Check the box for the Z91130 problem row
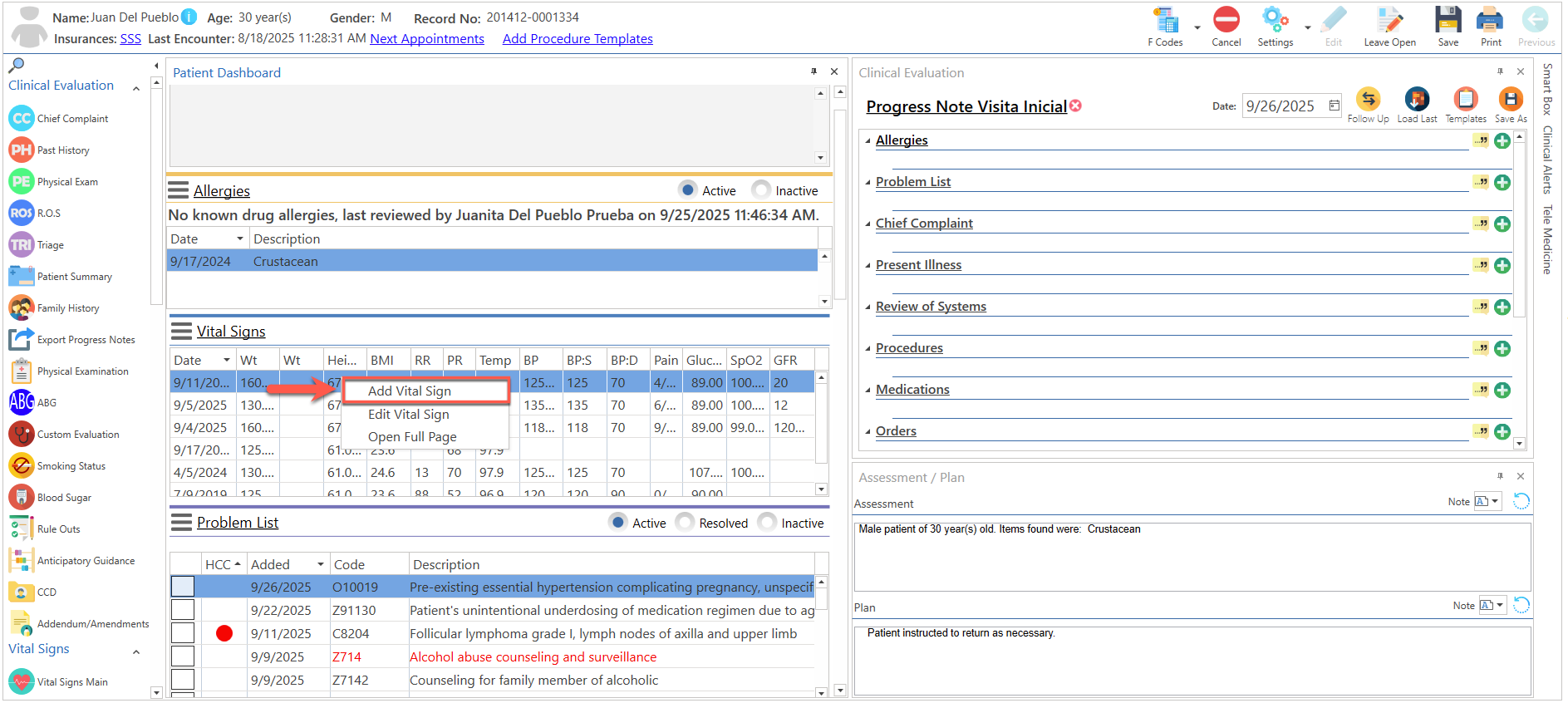1568x703 pixels. coord(183,610)
